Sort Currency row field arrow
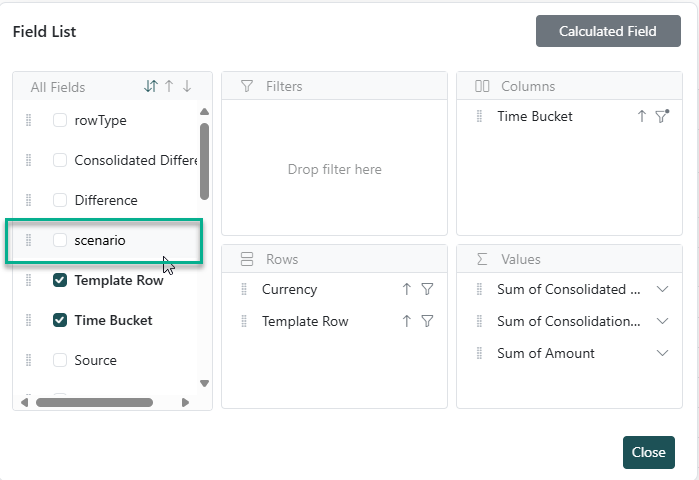The width and height of the screenshot is (699, 480). [407, 290]
